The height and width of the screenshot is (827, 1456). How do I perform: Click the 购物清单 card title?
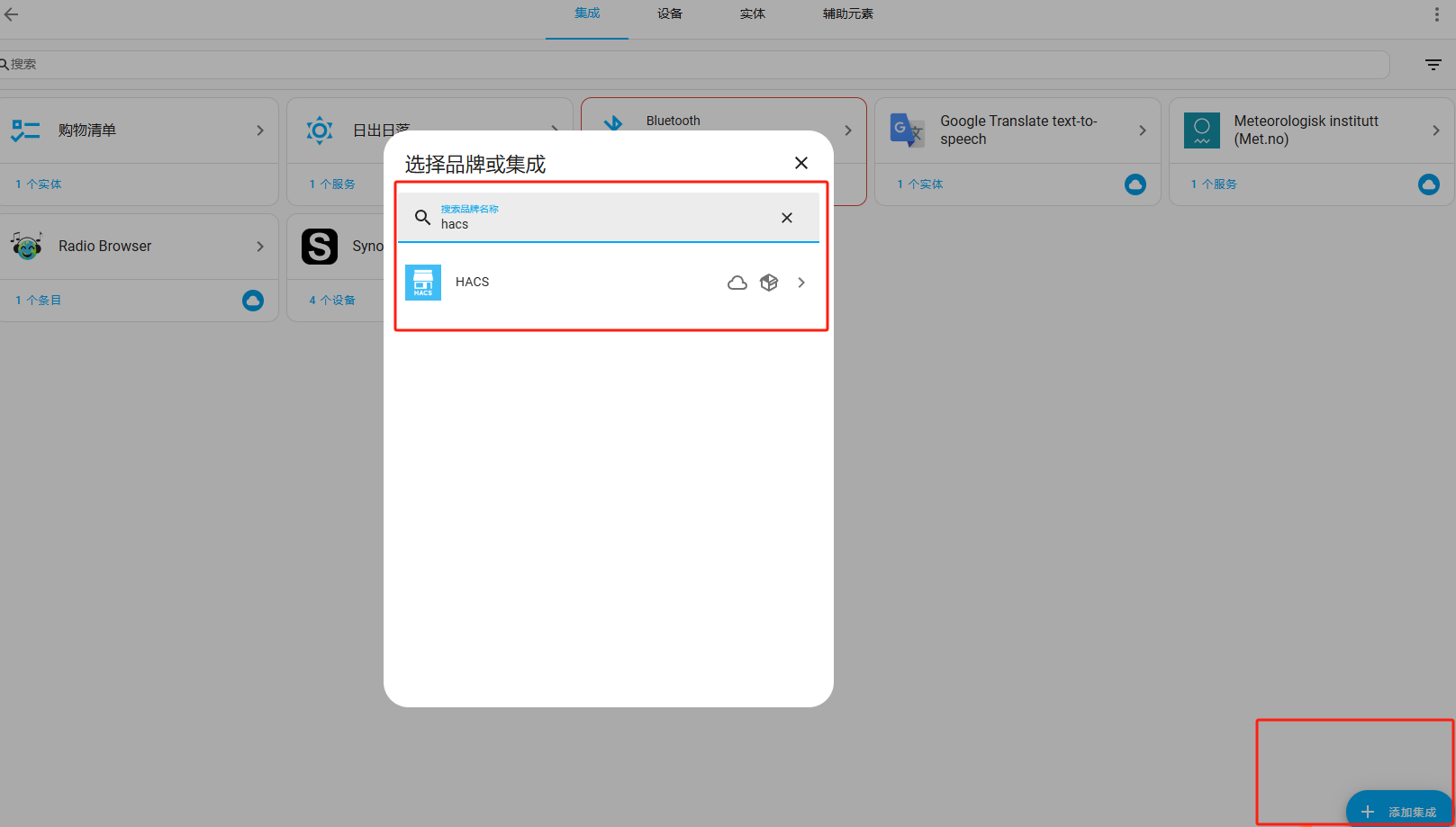point(87,130)
